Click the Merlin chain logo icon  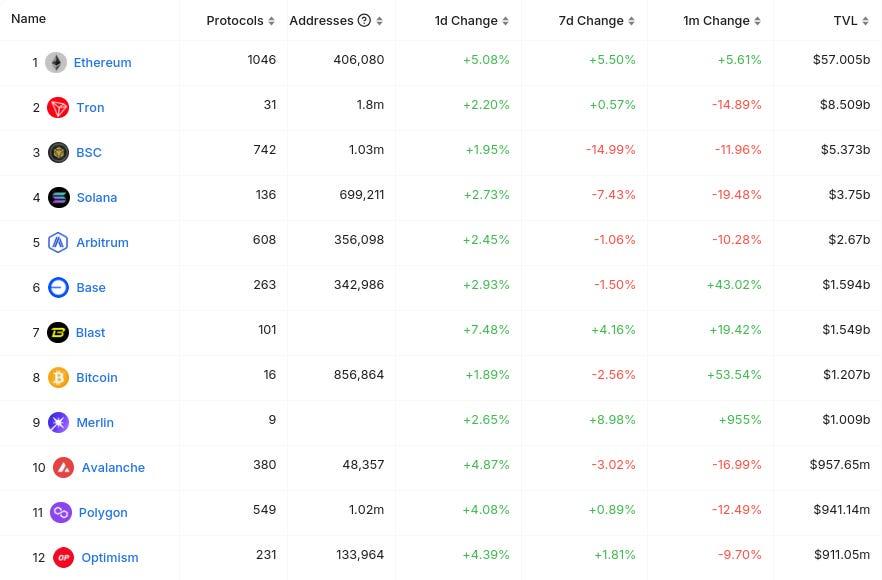(x=59, y=422)
